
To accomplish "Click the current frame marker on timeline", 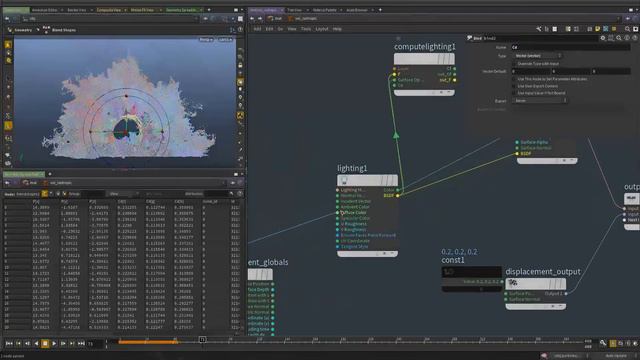I will 202,340.
